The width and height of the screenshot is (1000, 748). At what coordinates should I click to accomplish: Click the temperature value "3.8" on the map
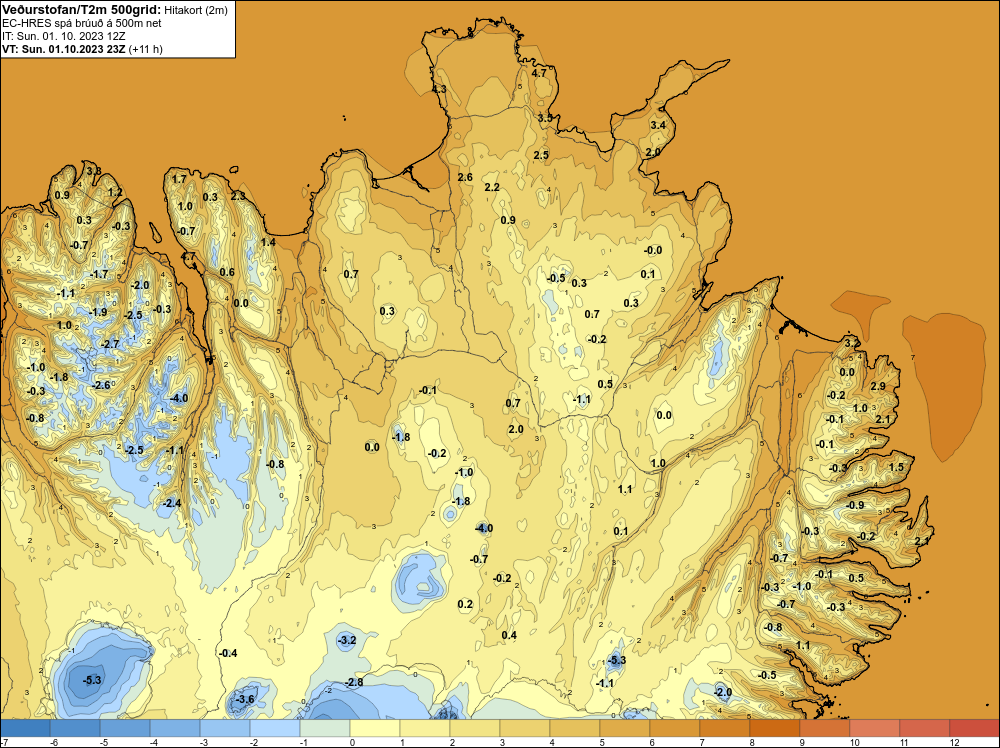94,171
